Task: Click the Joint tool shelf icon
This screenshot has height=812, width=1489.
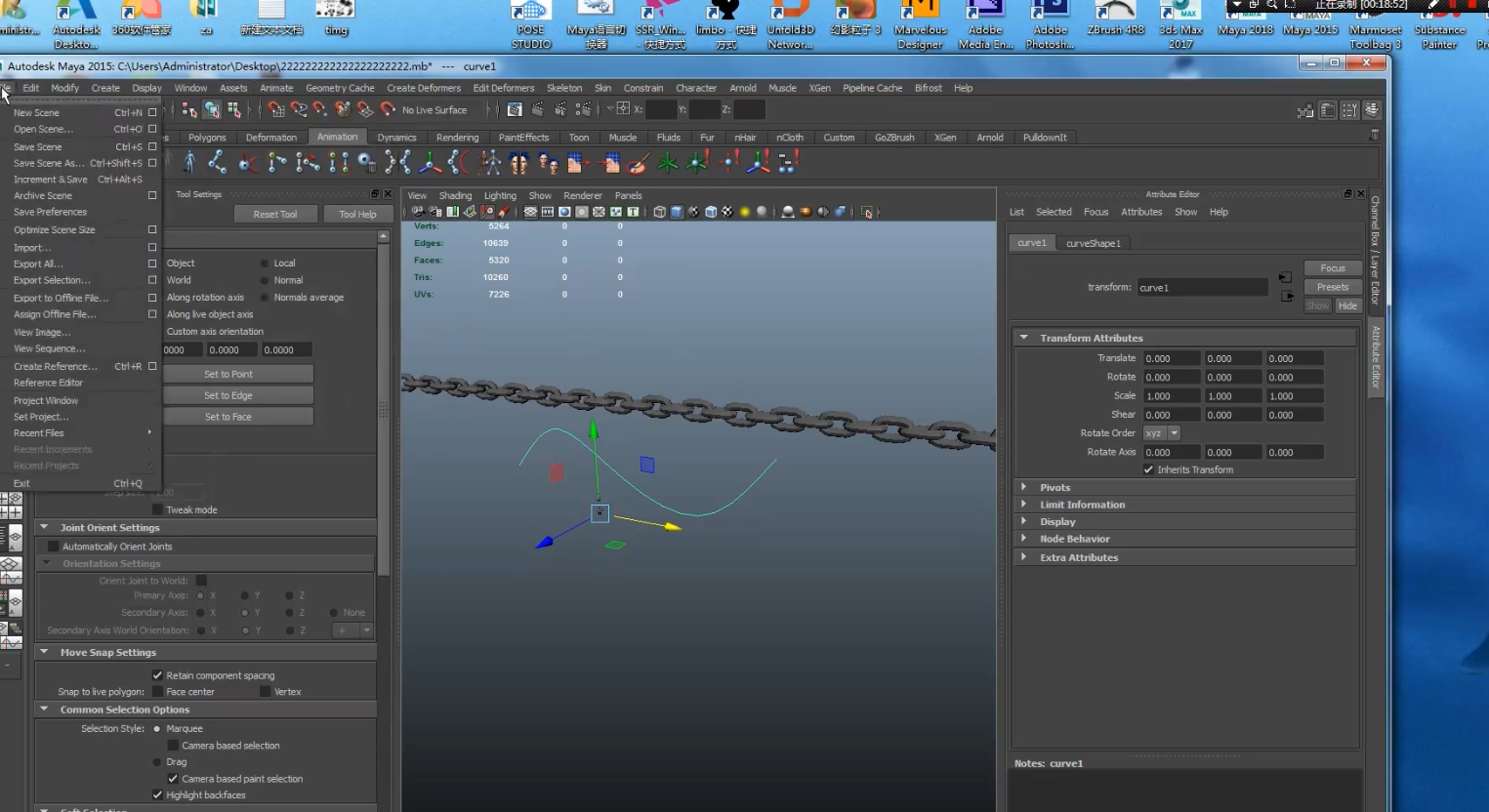Action: tap(218, 162)
